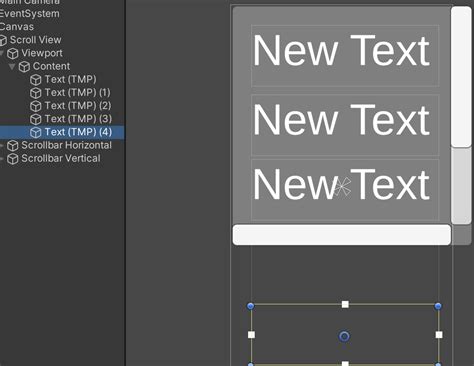Select the Scroll View label

pos(35,40)
